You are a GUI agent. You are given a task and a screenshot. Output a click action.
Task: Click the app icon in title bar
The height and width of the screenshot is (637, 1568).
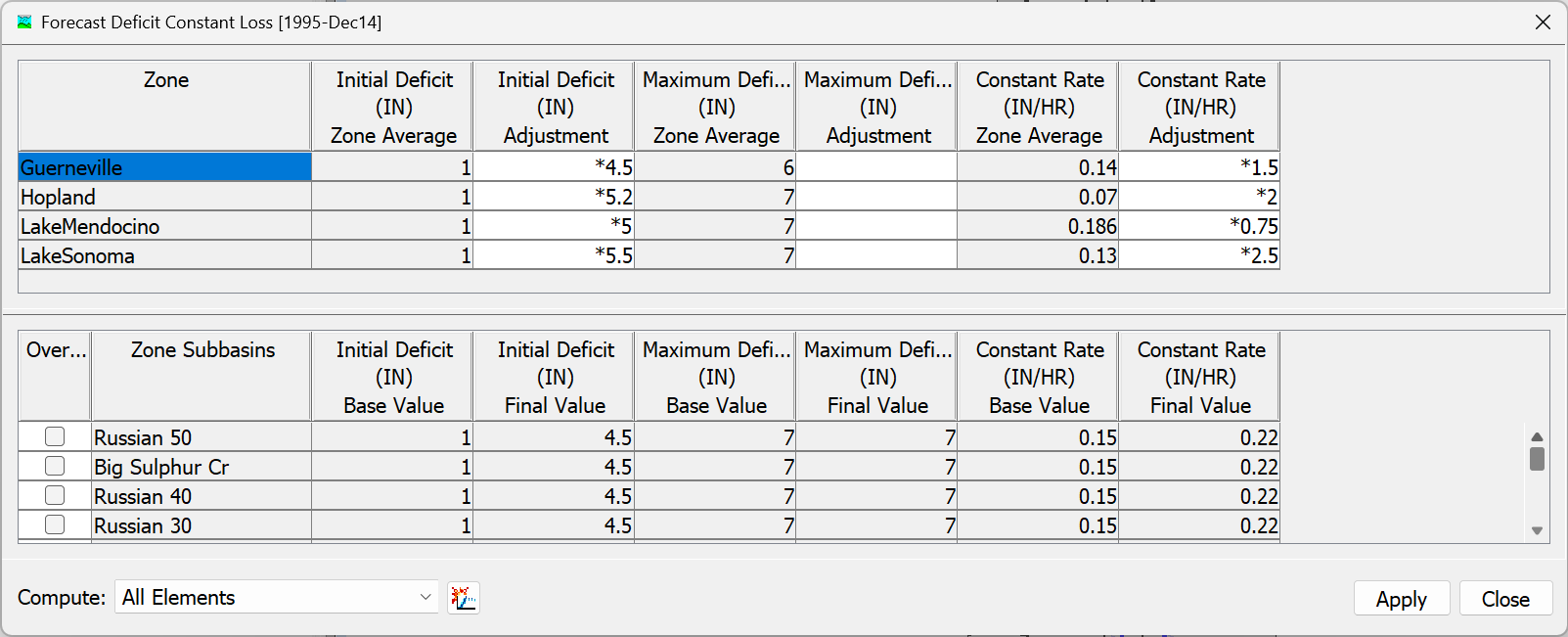(24, 22)
